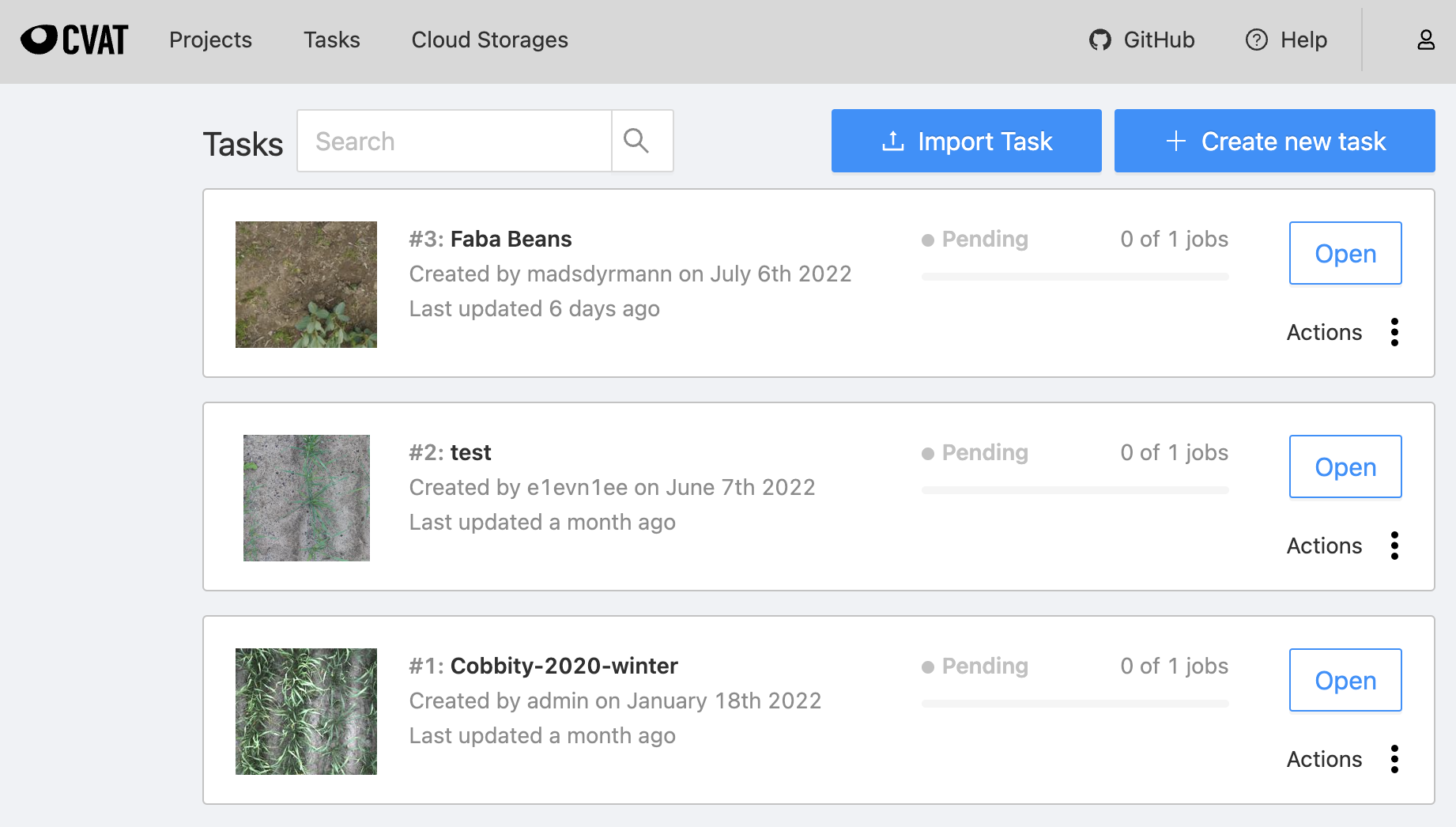1456x827 pixels.
Task: Open the Cloud Storages page
Action: click(489, 40)
